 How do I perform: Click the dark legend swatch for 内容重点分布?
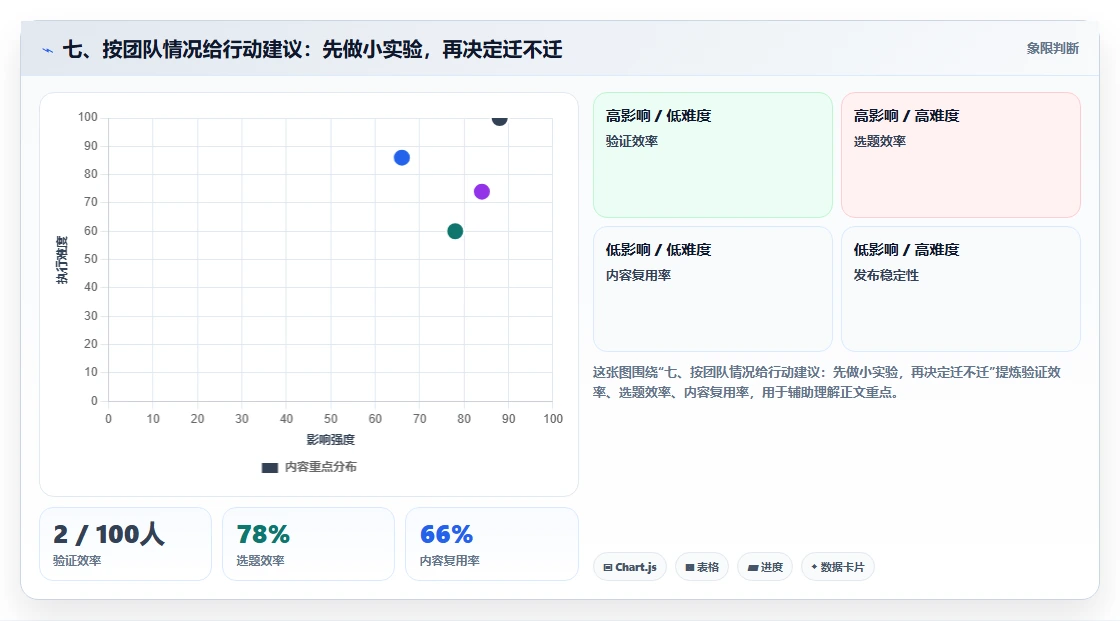pyautogui.click(x=269, y=468)
